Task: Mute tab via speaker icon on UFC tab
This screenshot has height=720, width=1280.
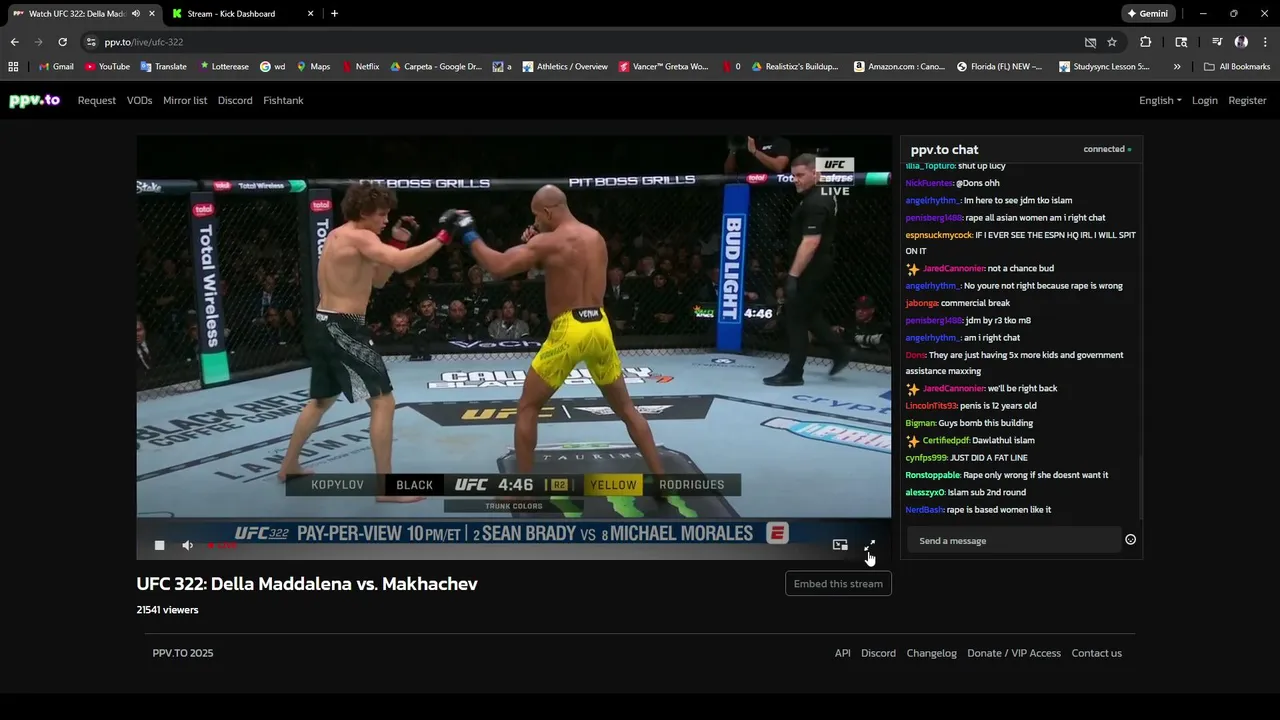Action: pyautogui.click(x=136, y=14)
